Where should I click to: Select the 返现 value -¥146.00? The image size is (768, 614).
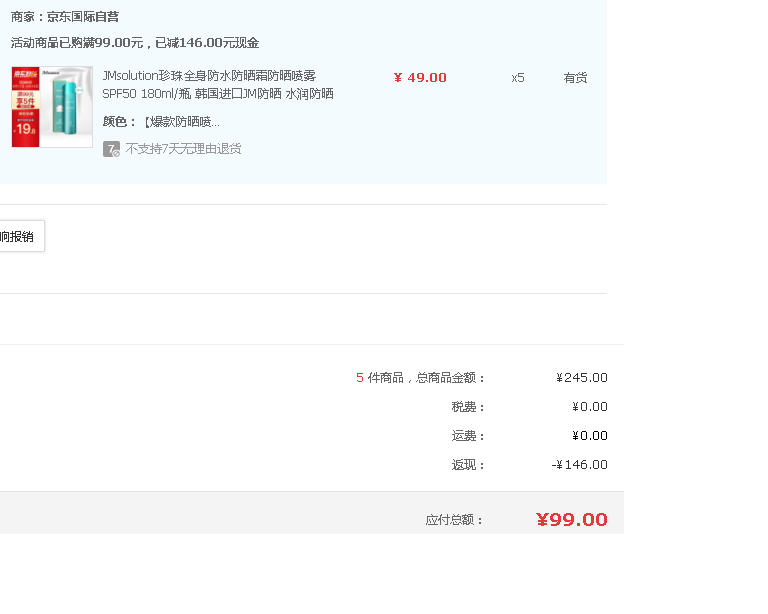[x=579, y=464]
